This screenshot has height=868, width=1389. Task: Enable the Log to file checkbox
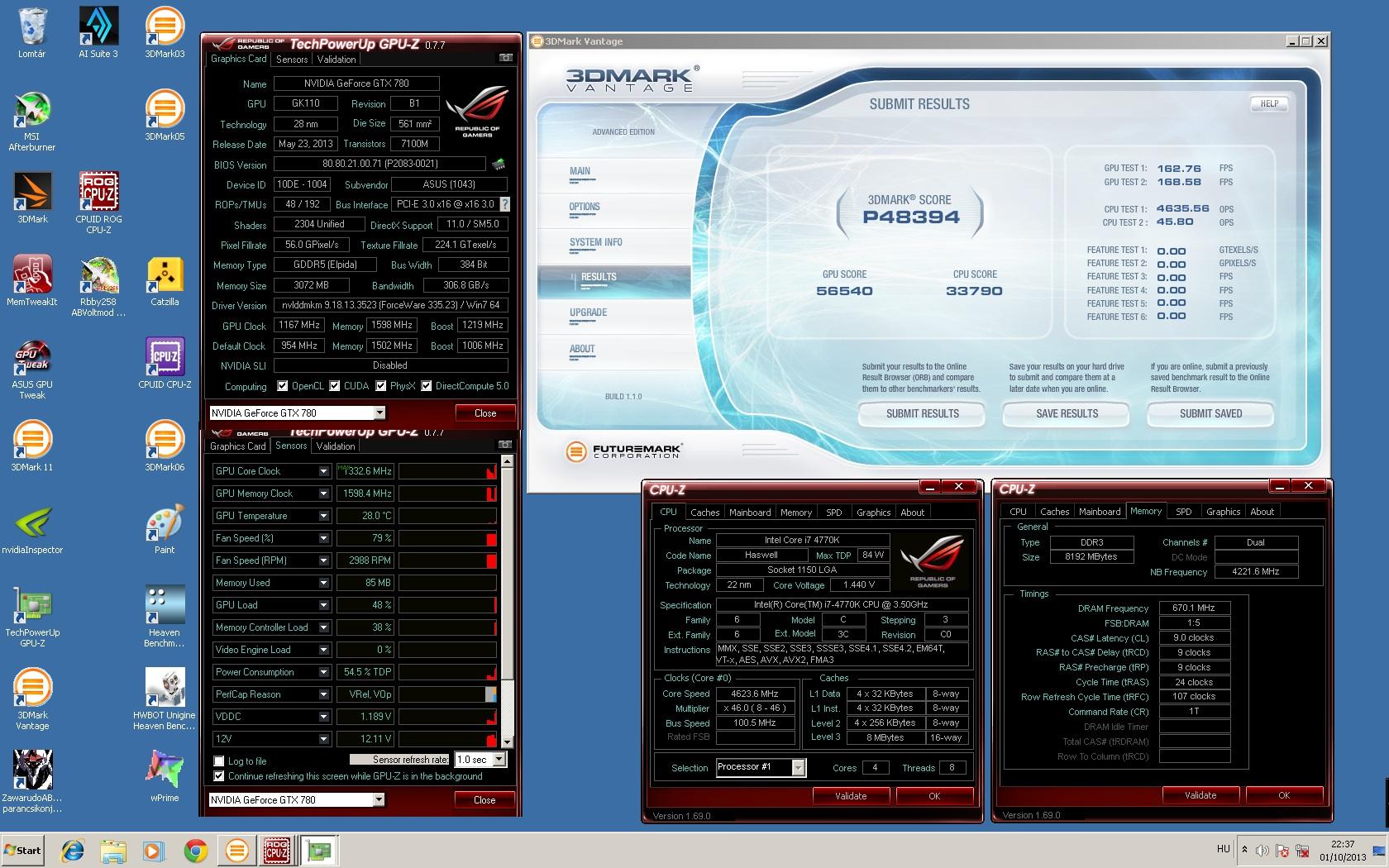(x=219, y=761)
